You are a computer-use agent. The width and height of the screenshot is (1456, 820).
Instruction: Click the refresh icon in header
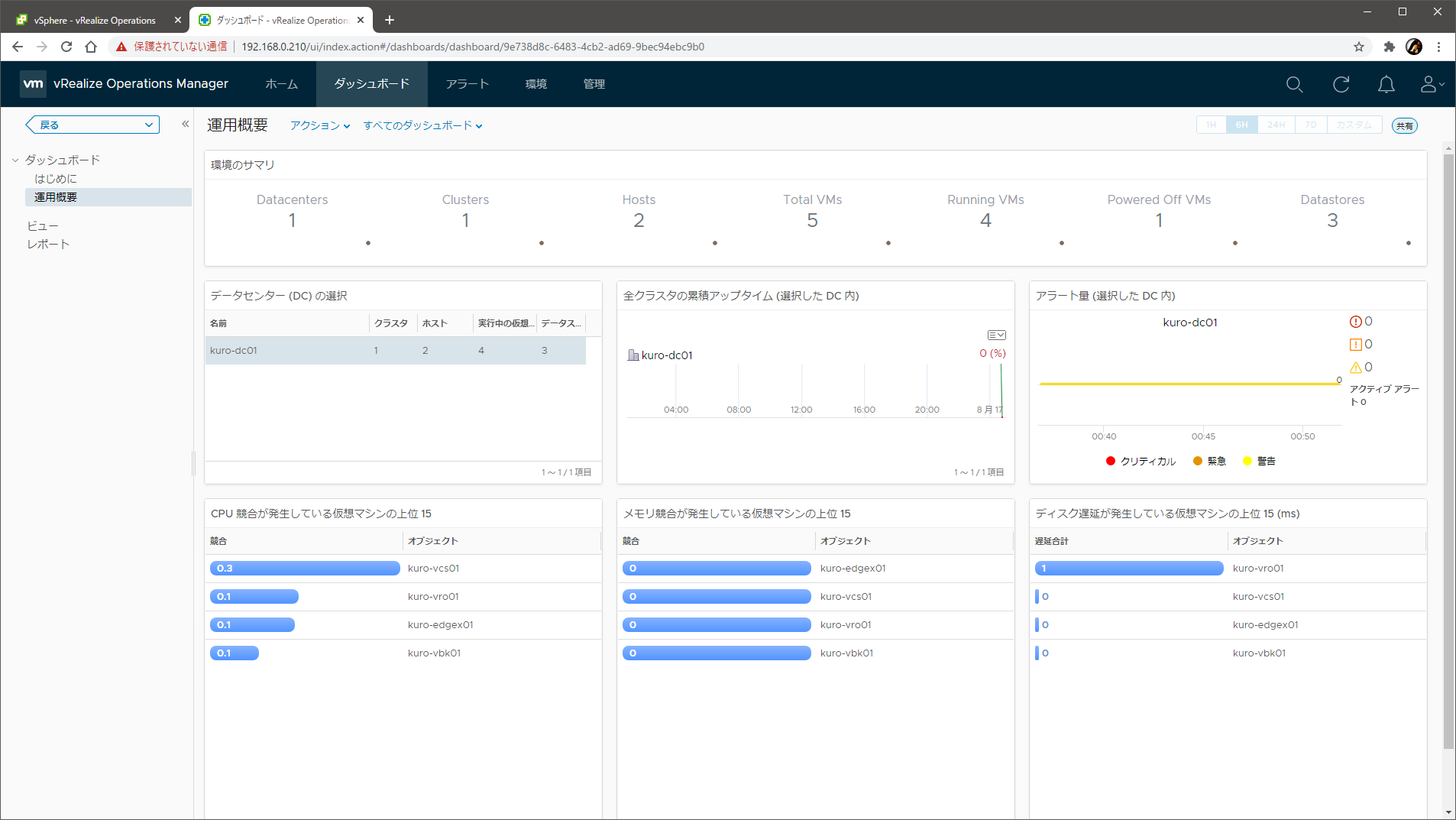click(x=1341, y=84)
